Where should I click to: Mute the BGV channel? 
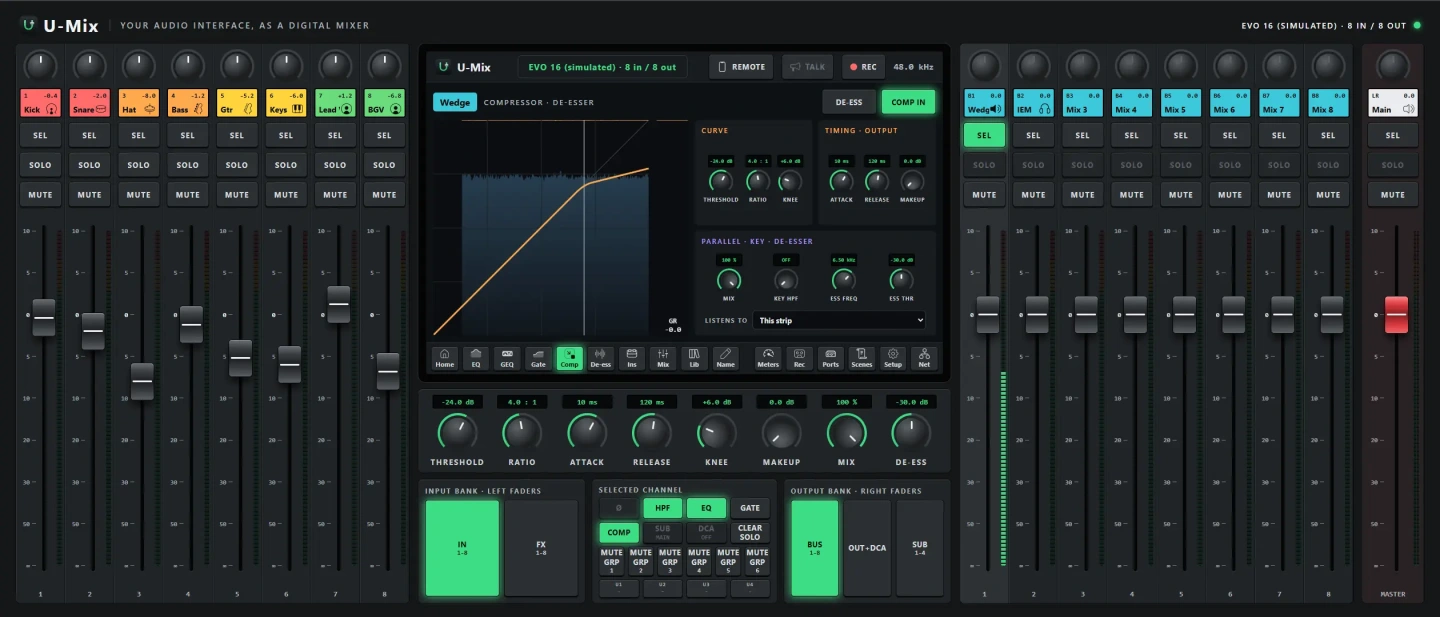point(384,195)
